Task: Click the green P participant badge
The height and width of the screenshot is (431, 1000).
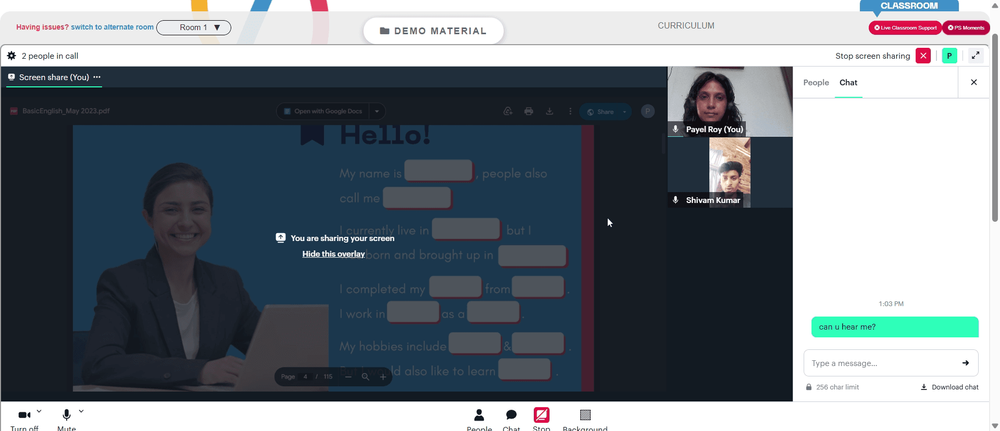Action: click(x=949, y=56)
